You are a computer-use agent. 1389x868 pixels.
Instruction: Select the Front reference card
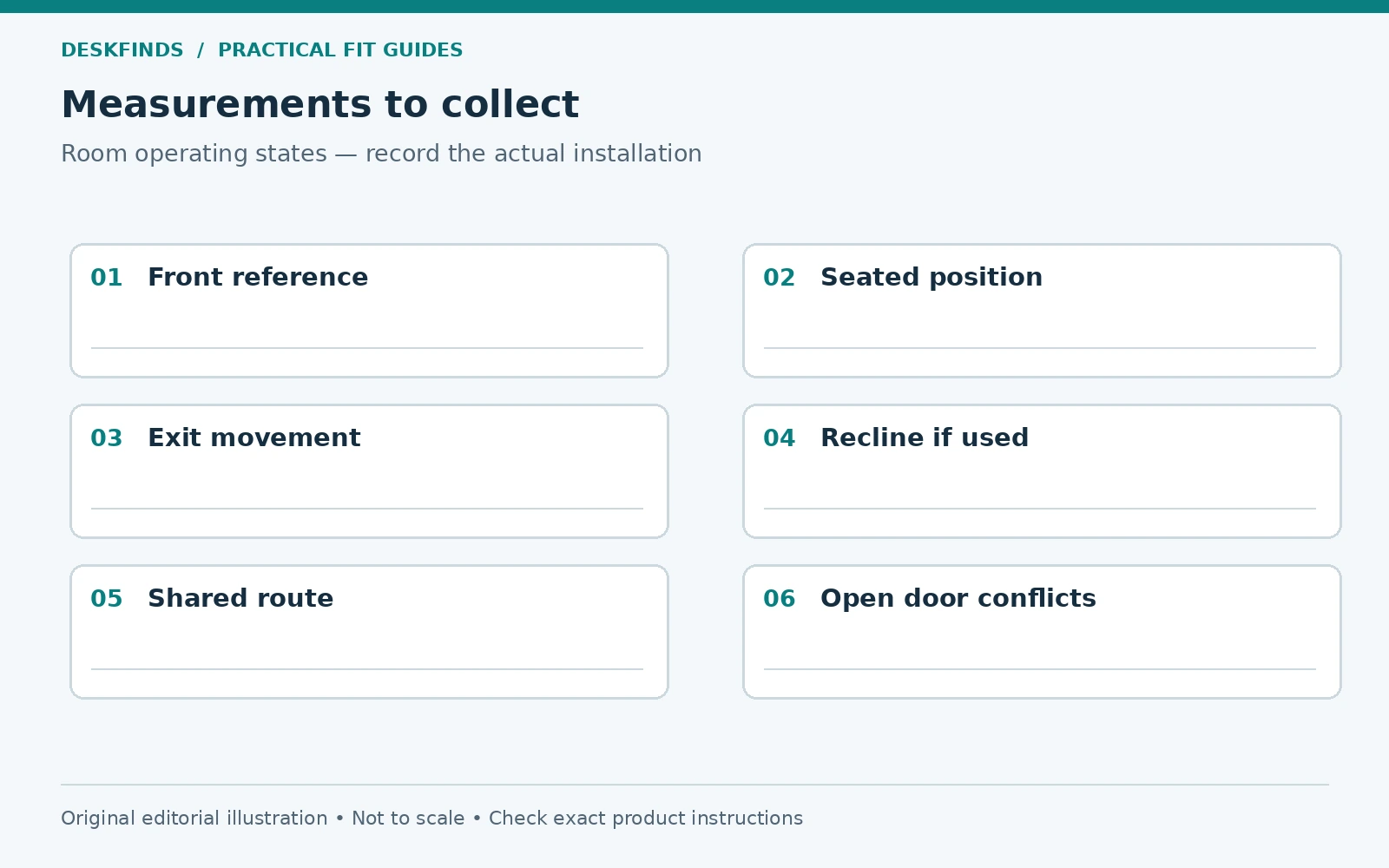coord(369,311)
